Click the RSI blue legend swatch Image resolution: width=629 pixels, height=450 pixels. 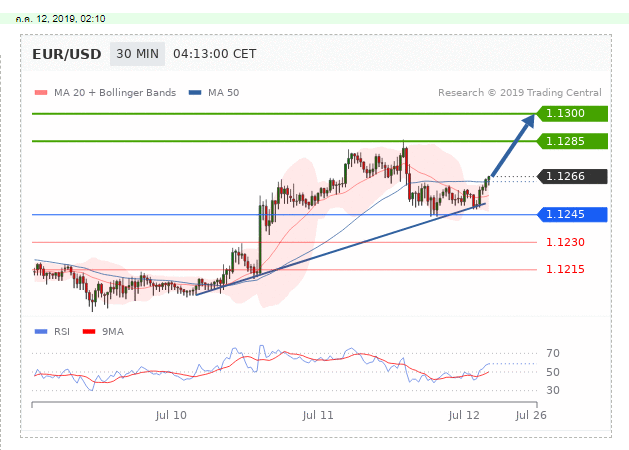pyautogui.click(x=41, y=332)
